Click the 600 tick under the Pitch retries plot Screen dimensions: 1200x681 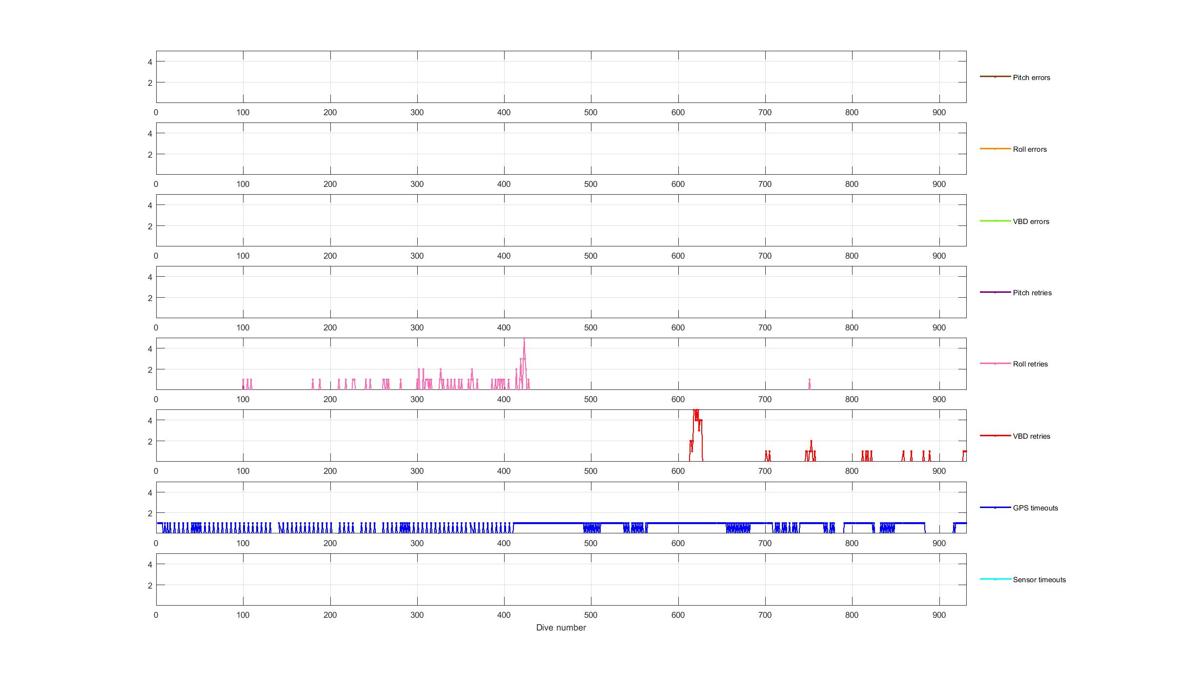[x=678, y=328]
